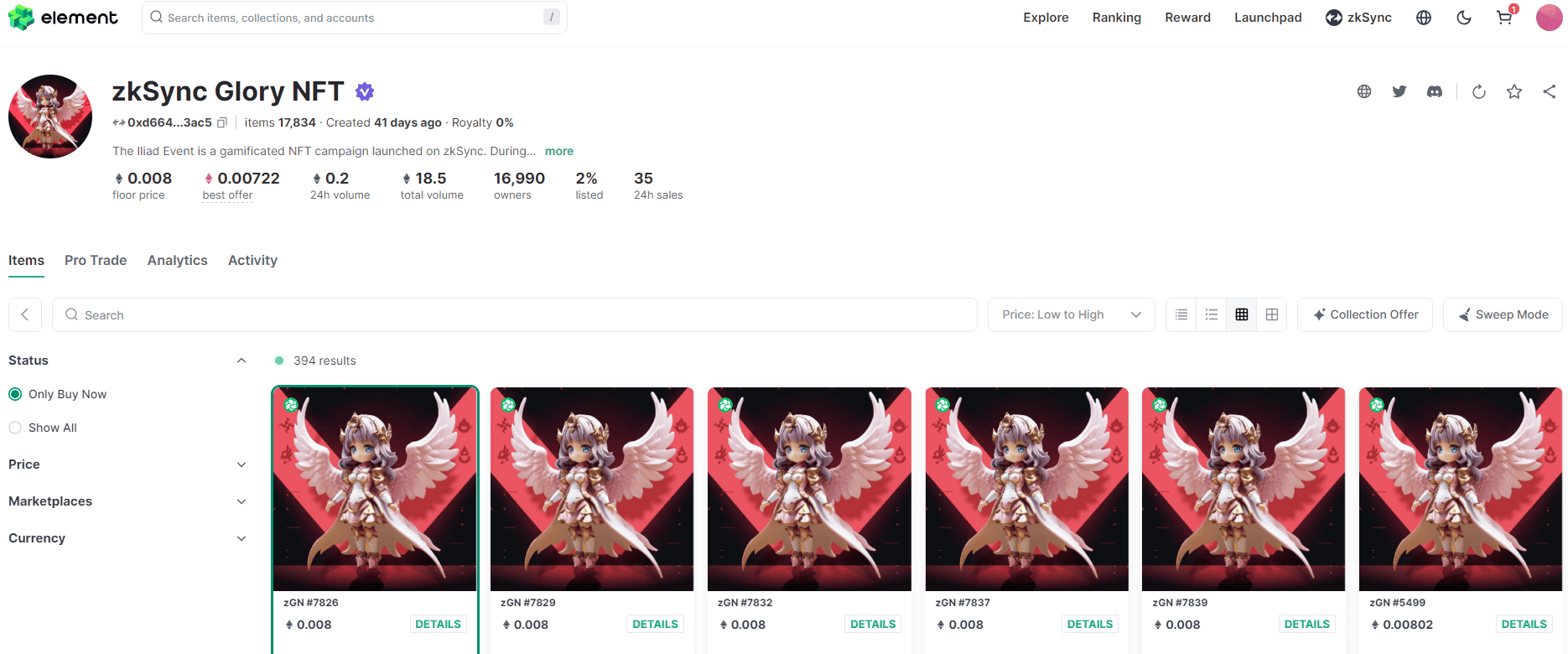Viewport: 1568px width, 654px height.
Task: Copy the contract address 0xd664...3ac5
Action: (222, 122)
